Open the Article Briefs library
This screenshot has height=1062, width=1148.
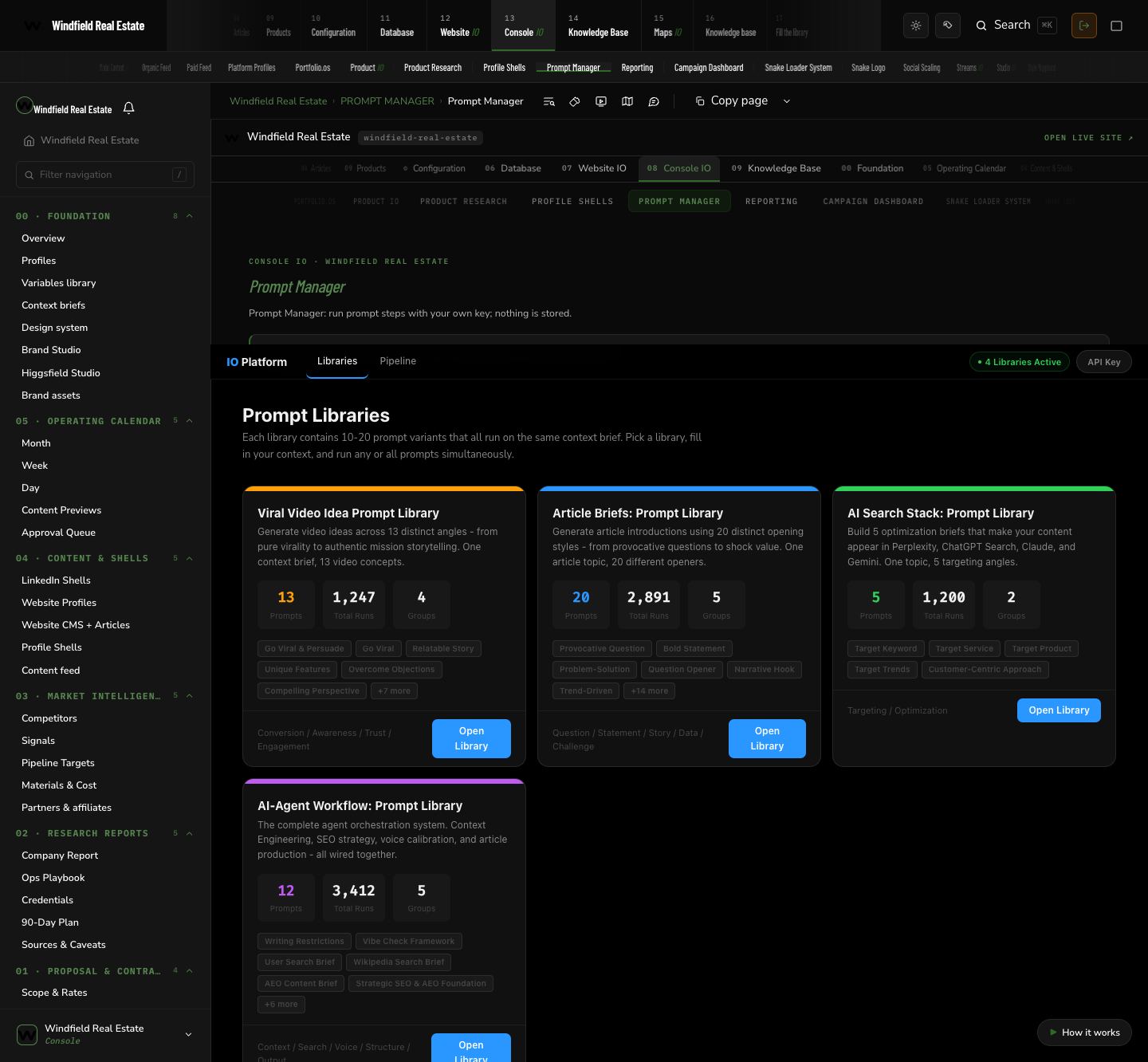tap(767, 738)
